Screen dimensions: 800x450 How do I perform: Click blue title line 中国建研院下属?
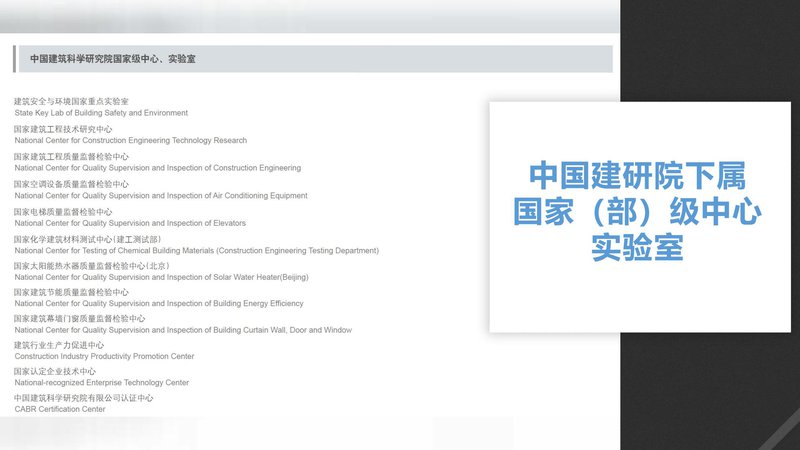638,176
